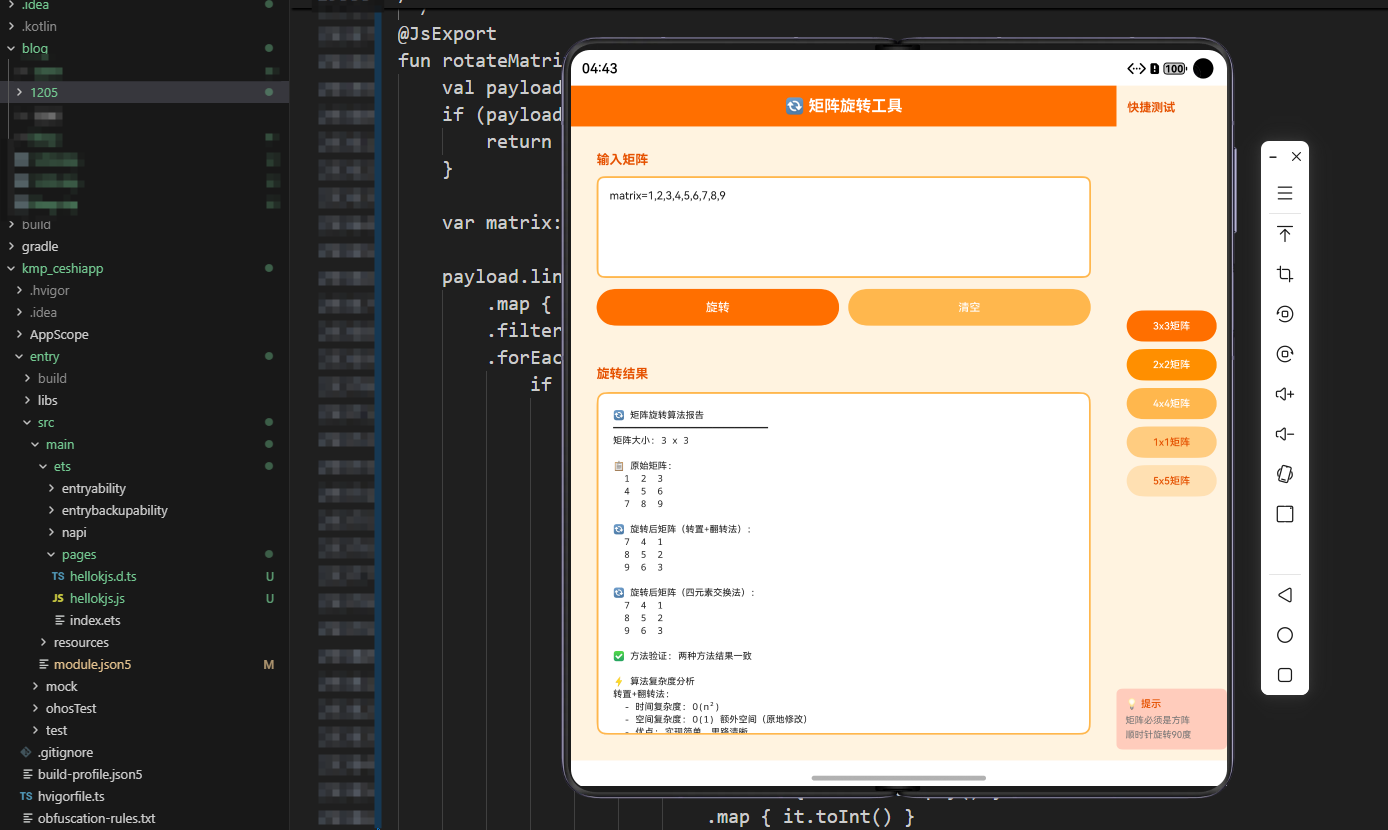The image size is (1388, 830).
Task: Expand the AppScope folder
Action: click(19, 334)
